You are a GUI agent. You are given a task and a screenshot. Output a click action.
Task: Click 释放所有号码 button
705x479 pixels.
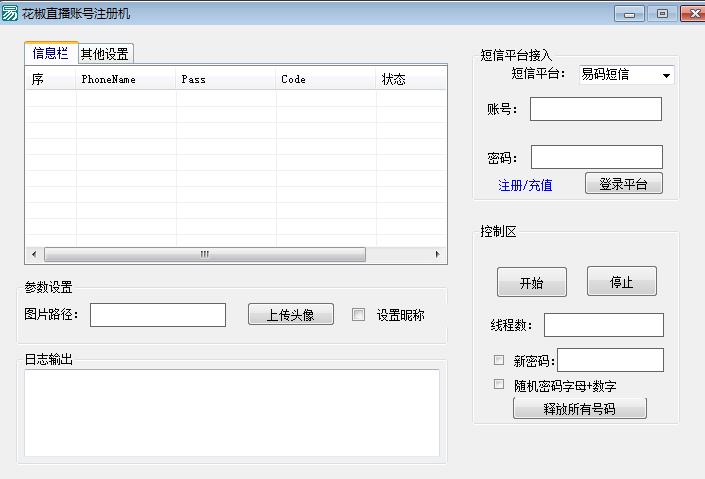(579, 408)
